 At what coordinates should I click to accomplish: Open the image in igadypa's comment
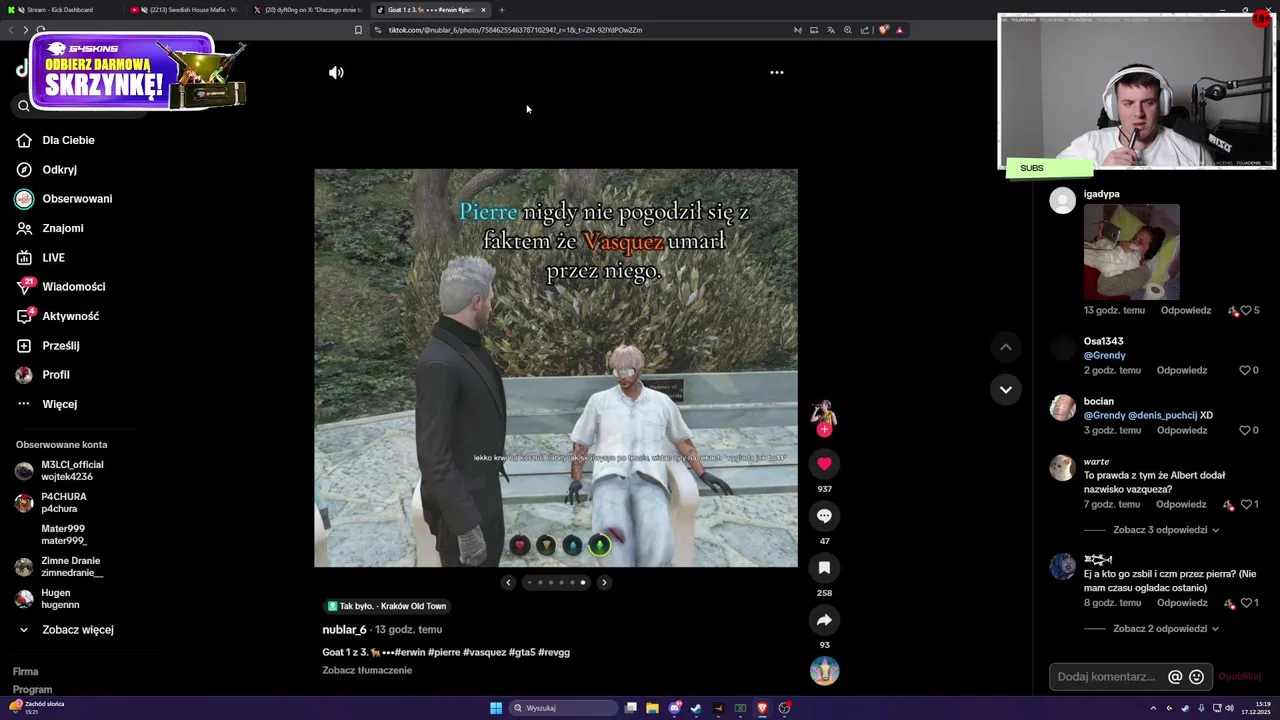coord(1131,252)
